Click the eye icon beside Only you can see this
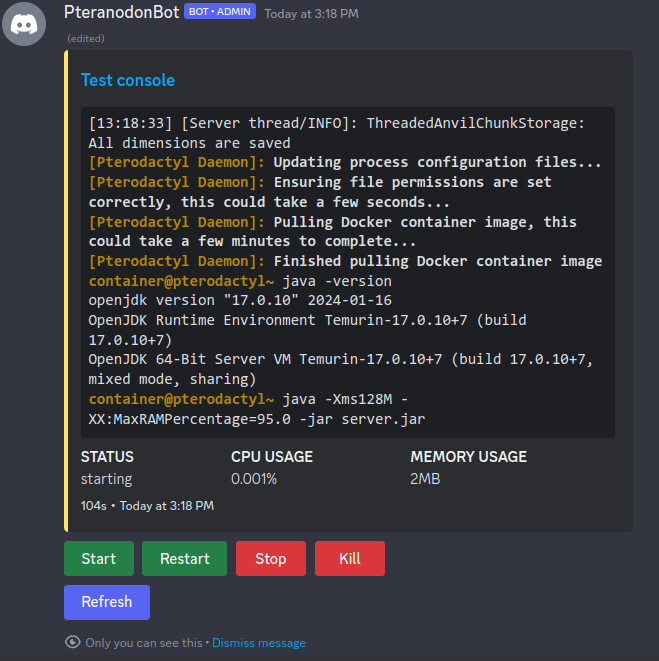 (x=73, y=642)
